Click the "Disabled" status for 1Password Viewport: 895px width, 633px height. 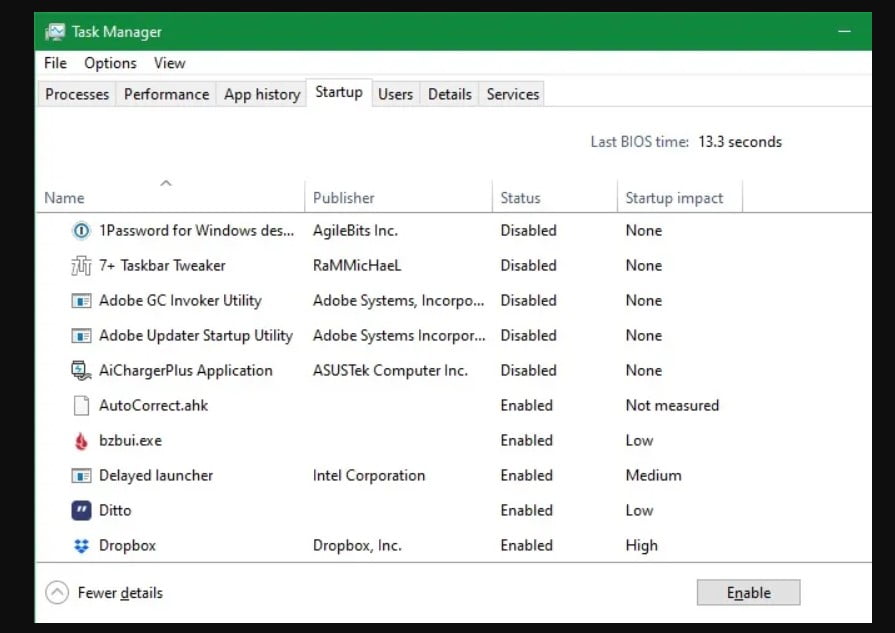click(x=529, y=231)
